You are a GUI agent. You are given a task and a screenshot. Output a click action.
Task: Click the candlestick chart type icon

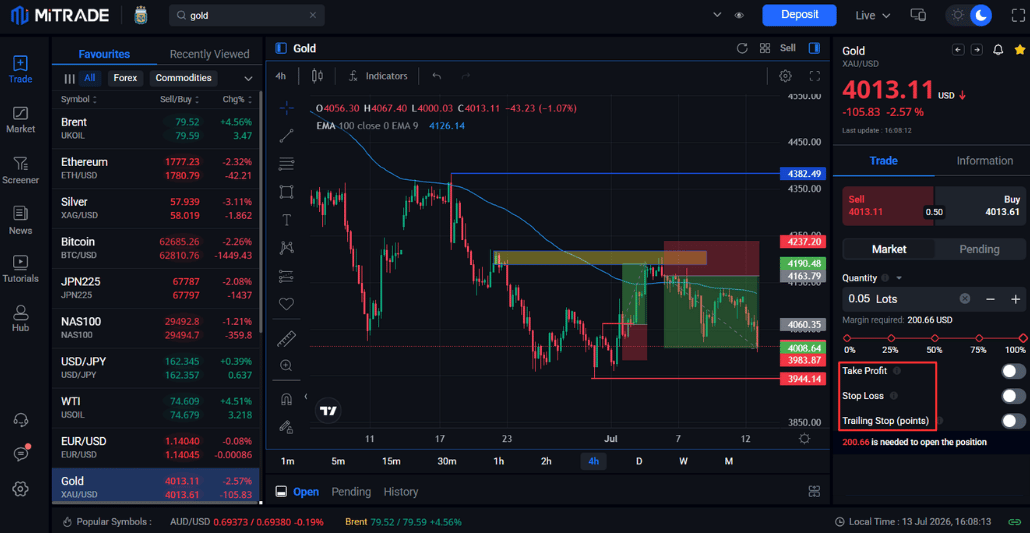point(317,76)
